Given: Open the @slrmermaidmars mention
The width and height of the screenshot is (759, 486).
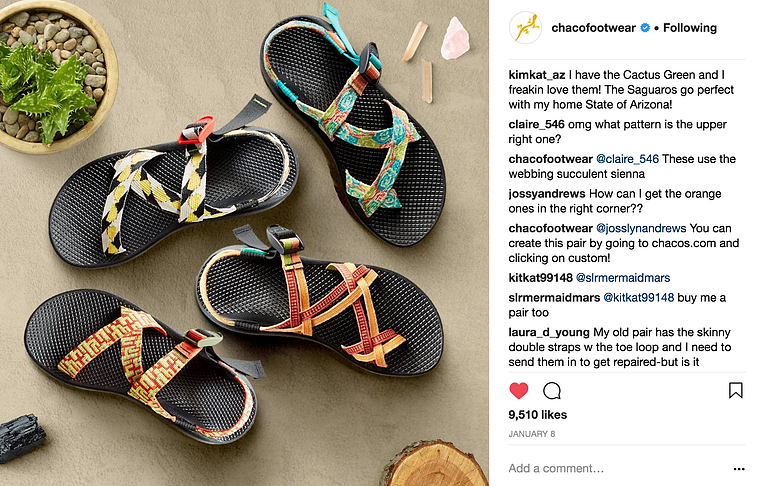Looking at the screenshot, I should pyautogui.click(x=623, y=278).
